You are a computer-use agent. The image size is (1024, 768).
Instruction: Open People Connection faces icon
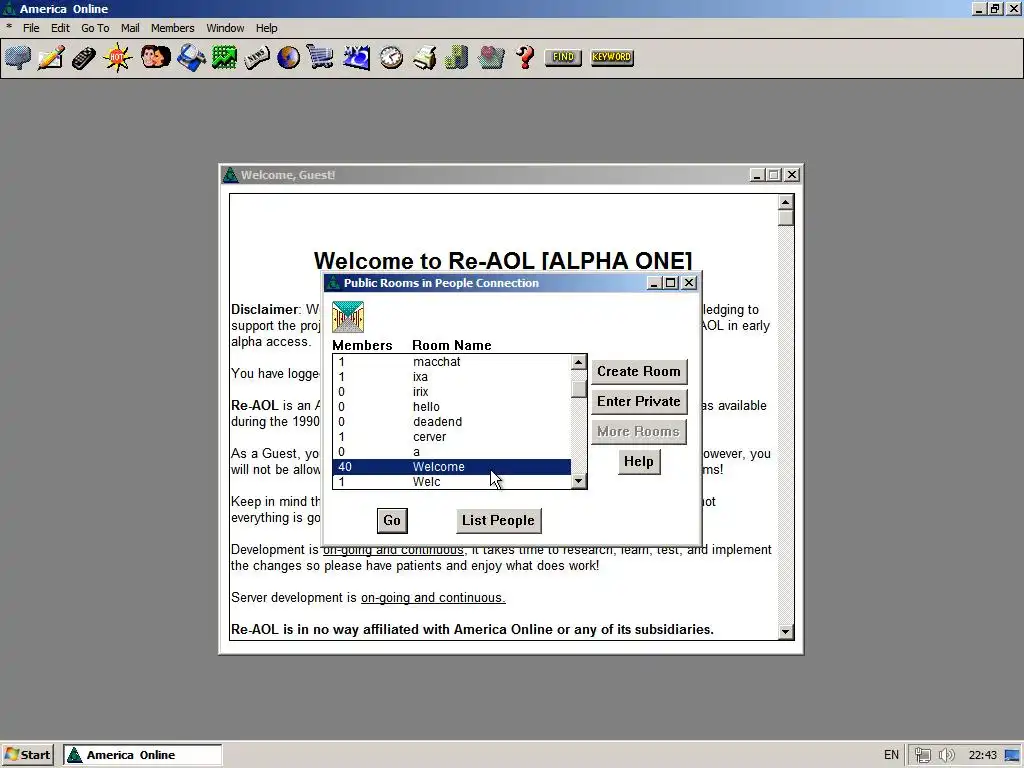(x=155, y=57)
